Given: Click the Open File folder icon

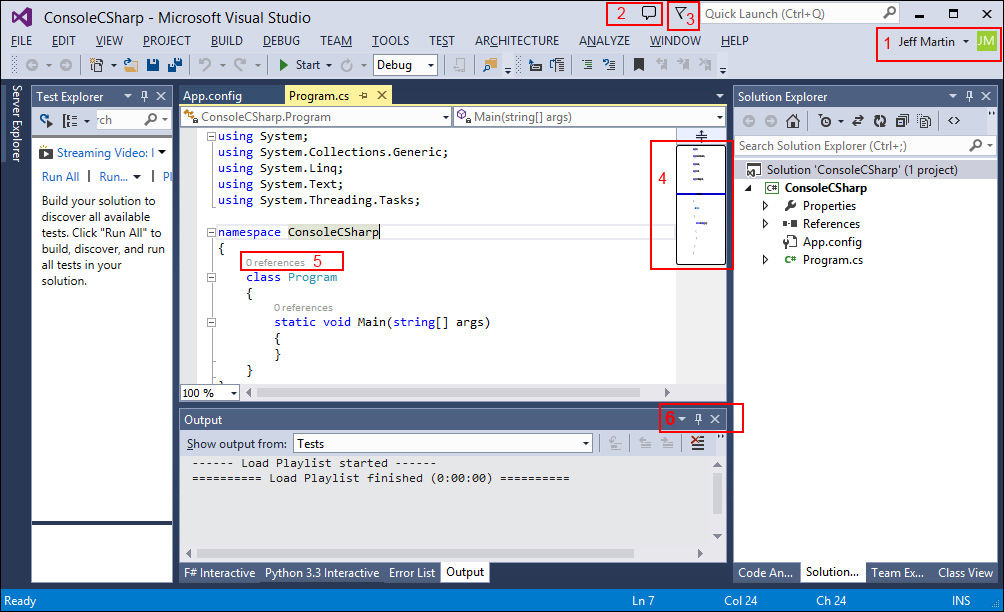Looking at the screenshot, I should point(131,65).
